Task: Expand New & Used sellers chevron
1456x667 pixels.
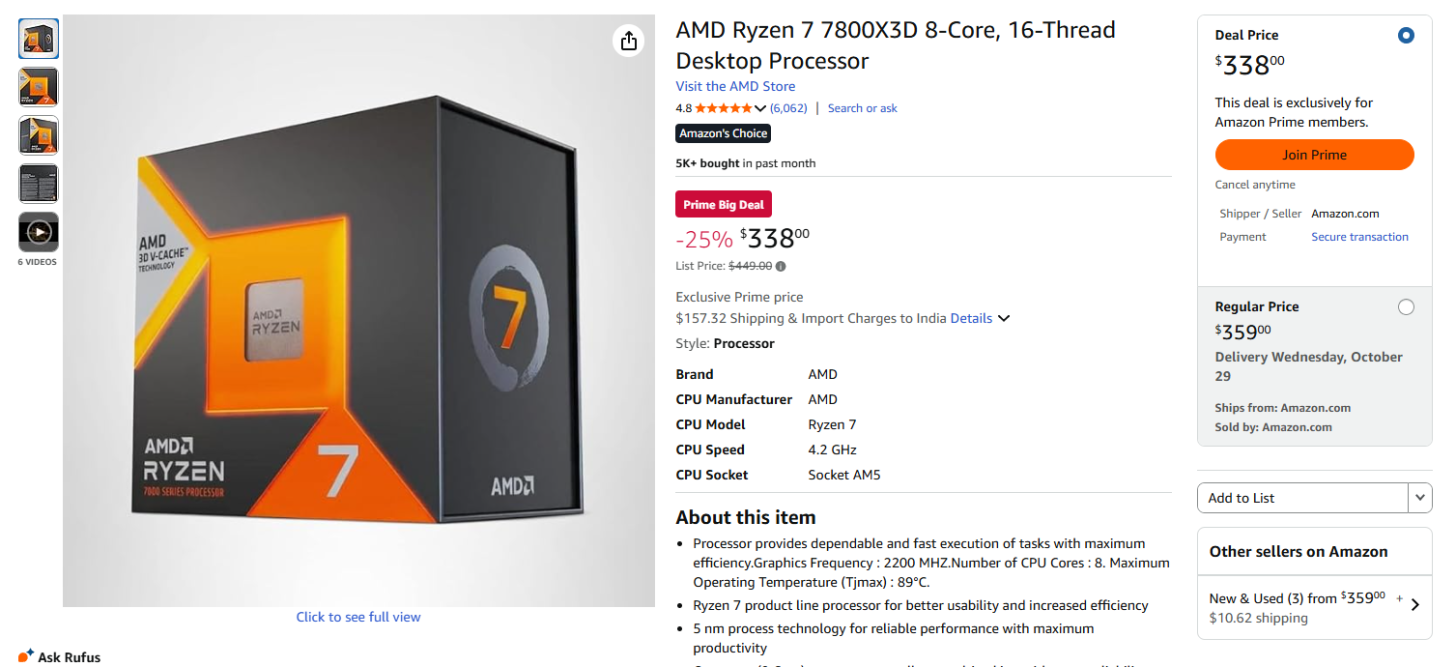Action: [x=1415, y=604]
